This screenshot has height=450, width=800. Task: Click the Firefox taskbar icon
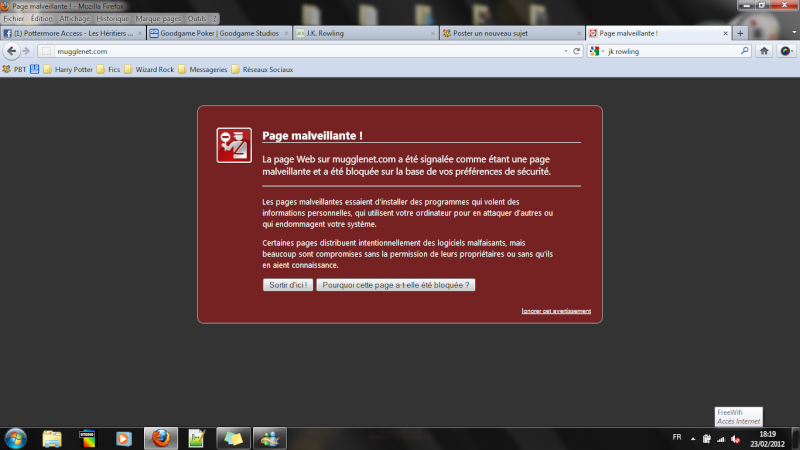[x=161, y=439]
